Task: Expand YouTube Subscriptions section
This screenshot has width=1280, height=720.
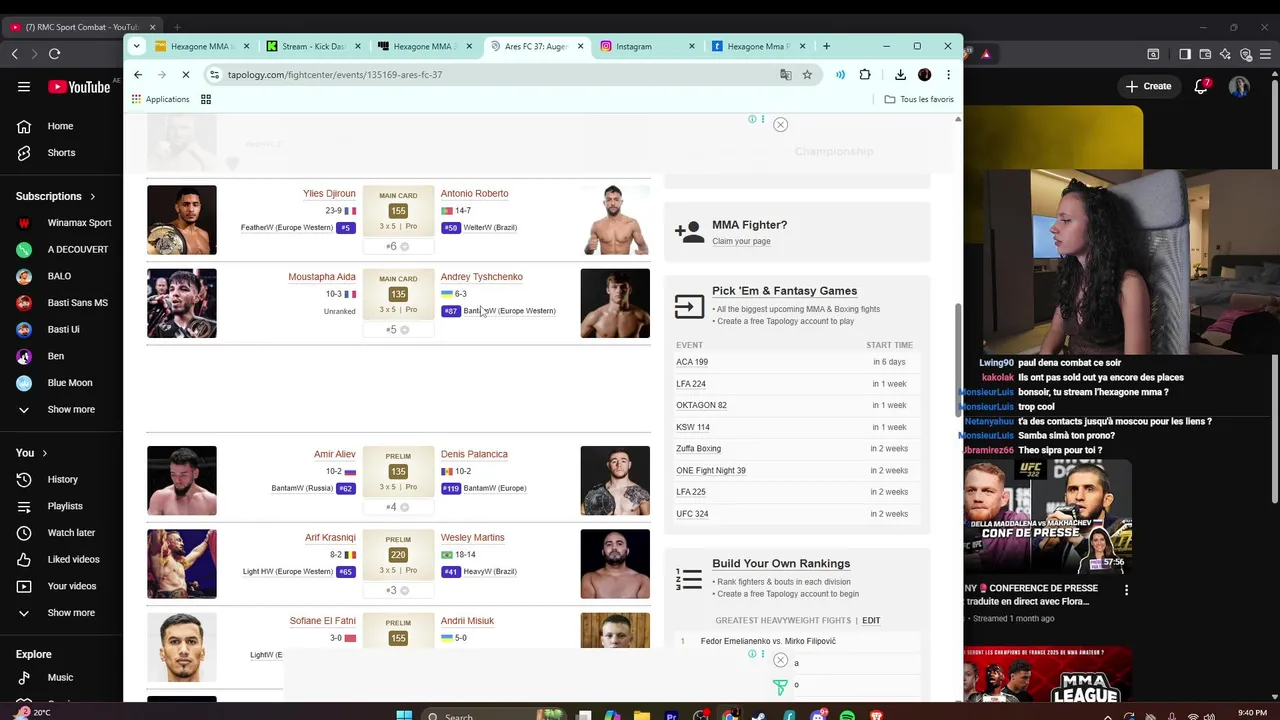Action: [x=56, y=196]
